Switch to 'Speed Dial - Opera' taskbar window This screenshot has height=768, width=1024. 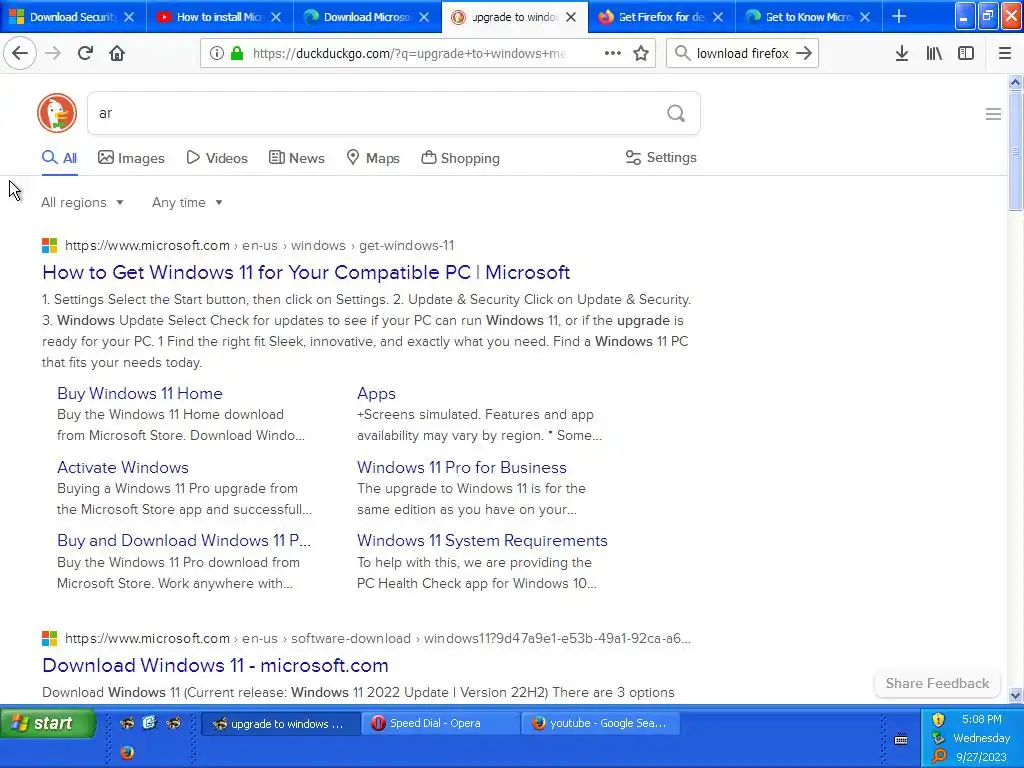(441, 723)
